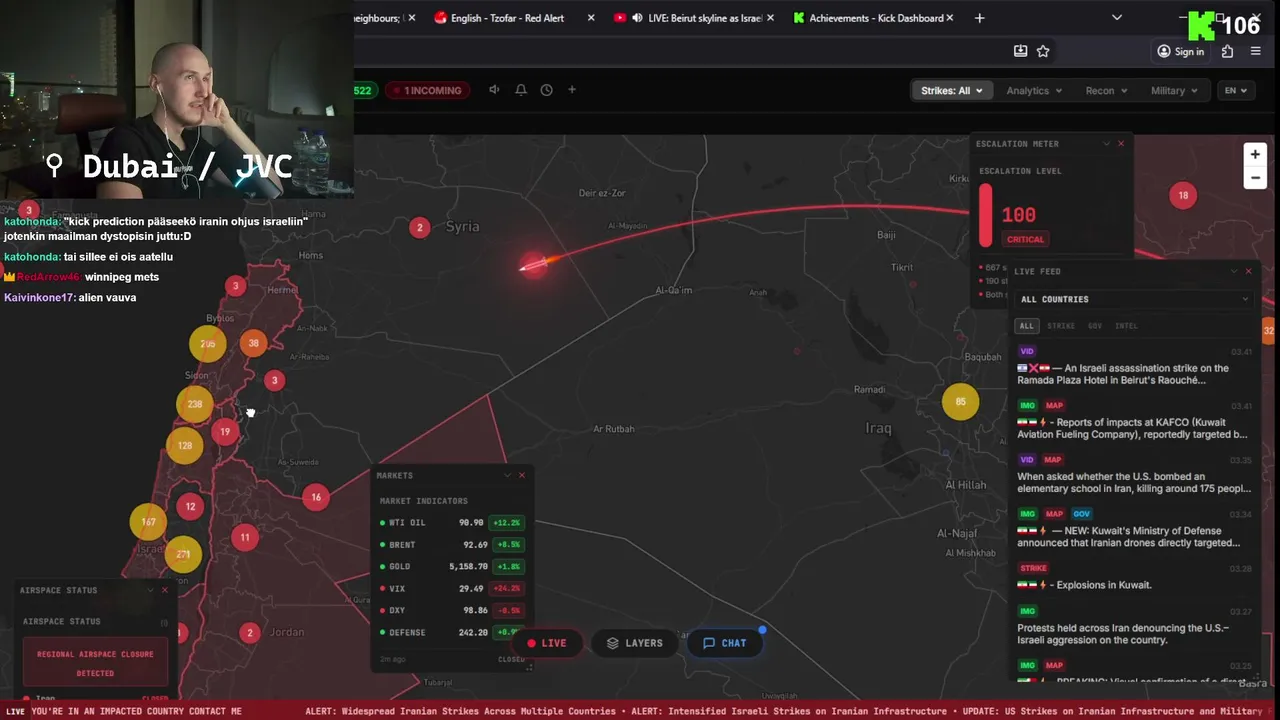Filter live feed to INTEL items
Screen dimensions: 1280x720
(1126, 326)
